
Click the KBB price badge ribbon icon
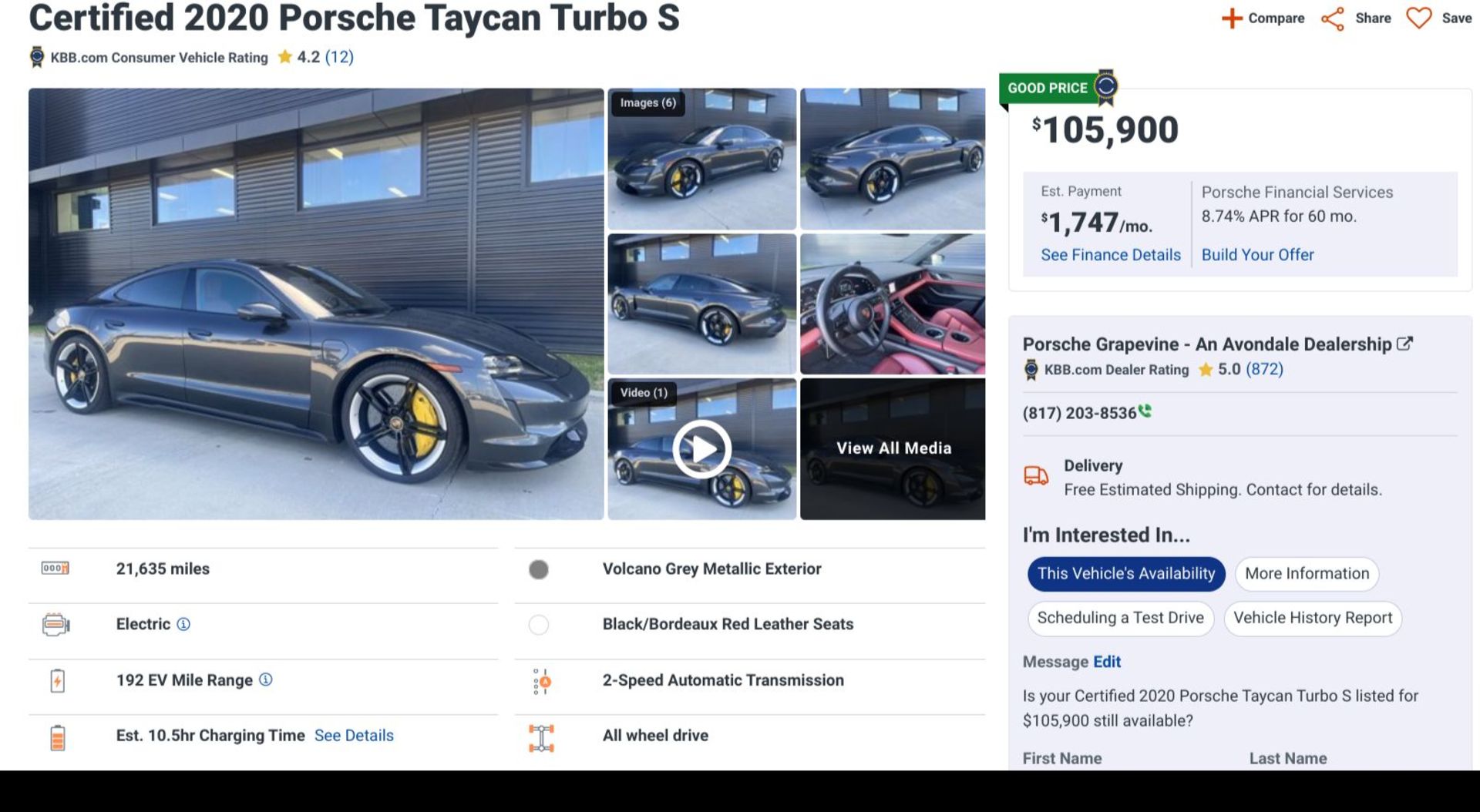click(1106, 87)
